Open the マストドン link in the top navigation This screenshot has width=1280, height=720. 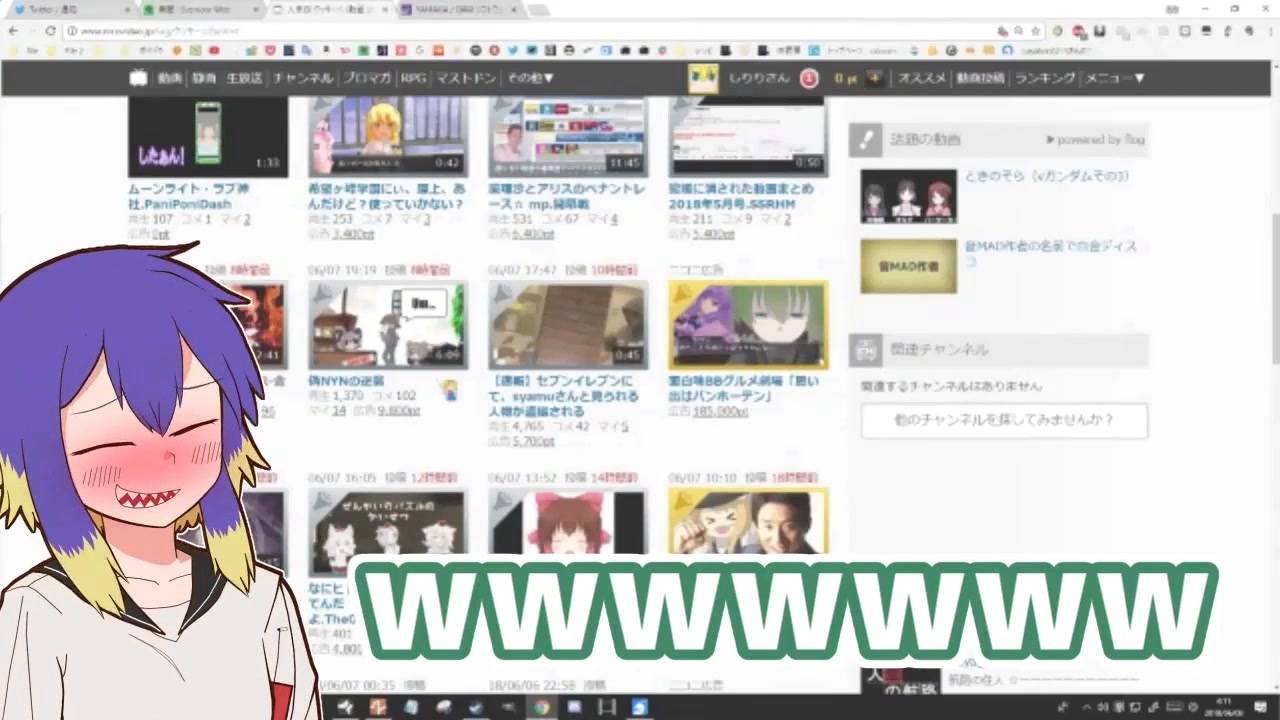click(466, 78)
